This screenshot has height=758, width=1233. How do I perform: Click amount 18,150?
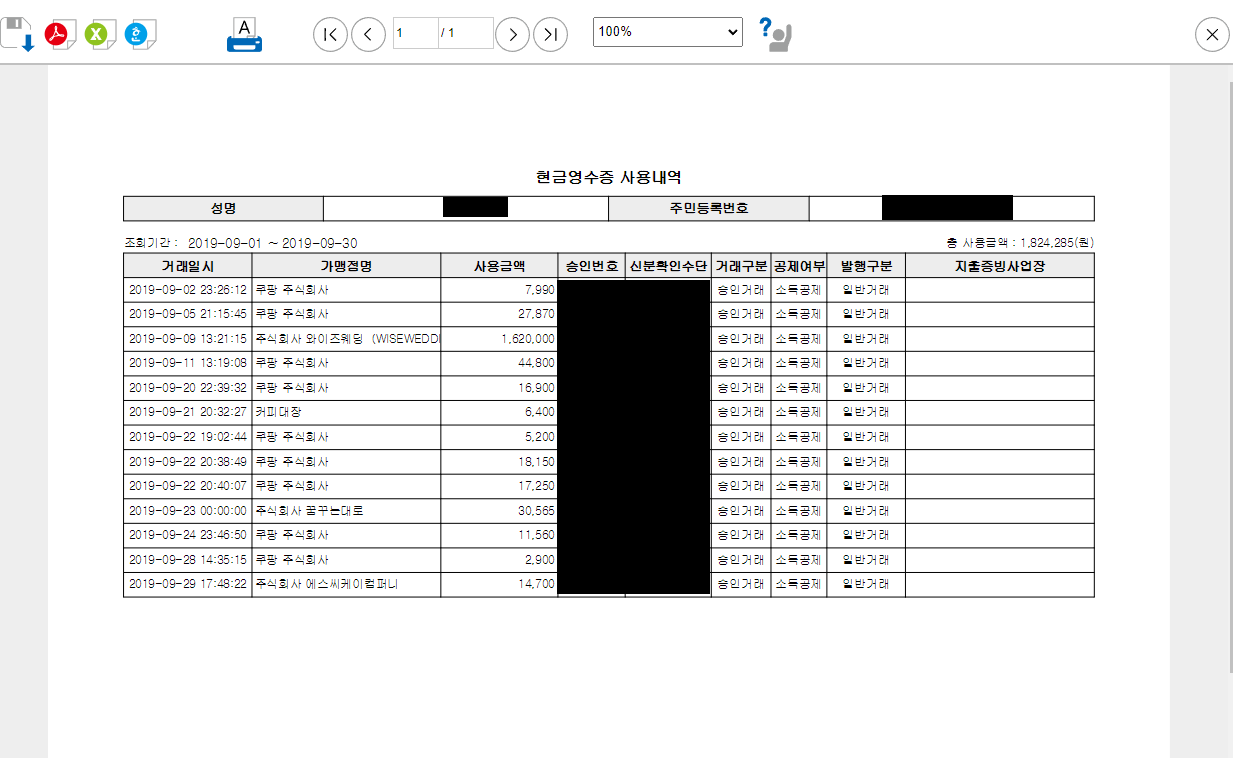536,461
